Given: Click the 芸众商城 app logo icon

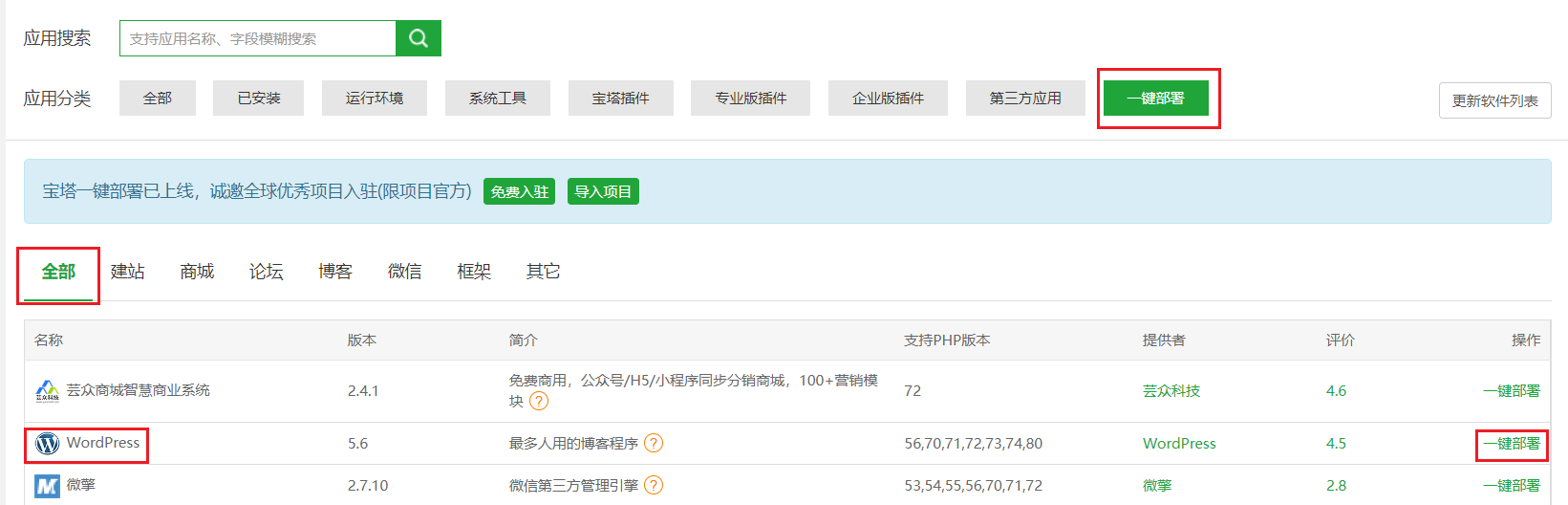Looking at the screenshot, I should click(x=47, y=391).
